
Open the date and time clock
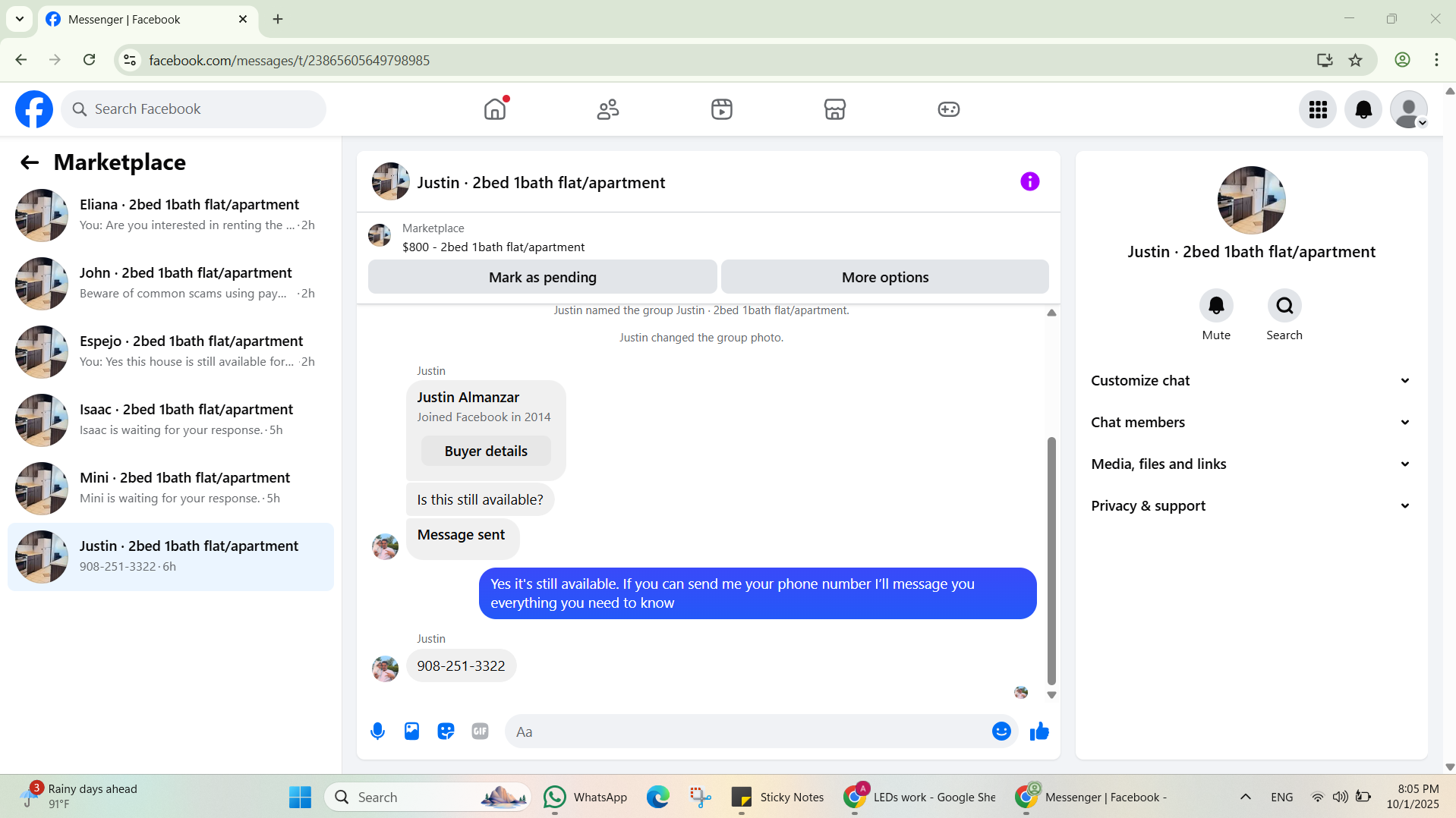(1413, 797)
